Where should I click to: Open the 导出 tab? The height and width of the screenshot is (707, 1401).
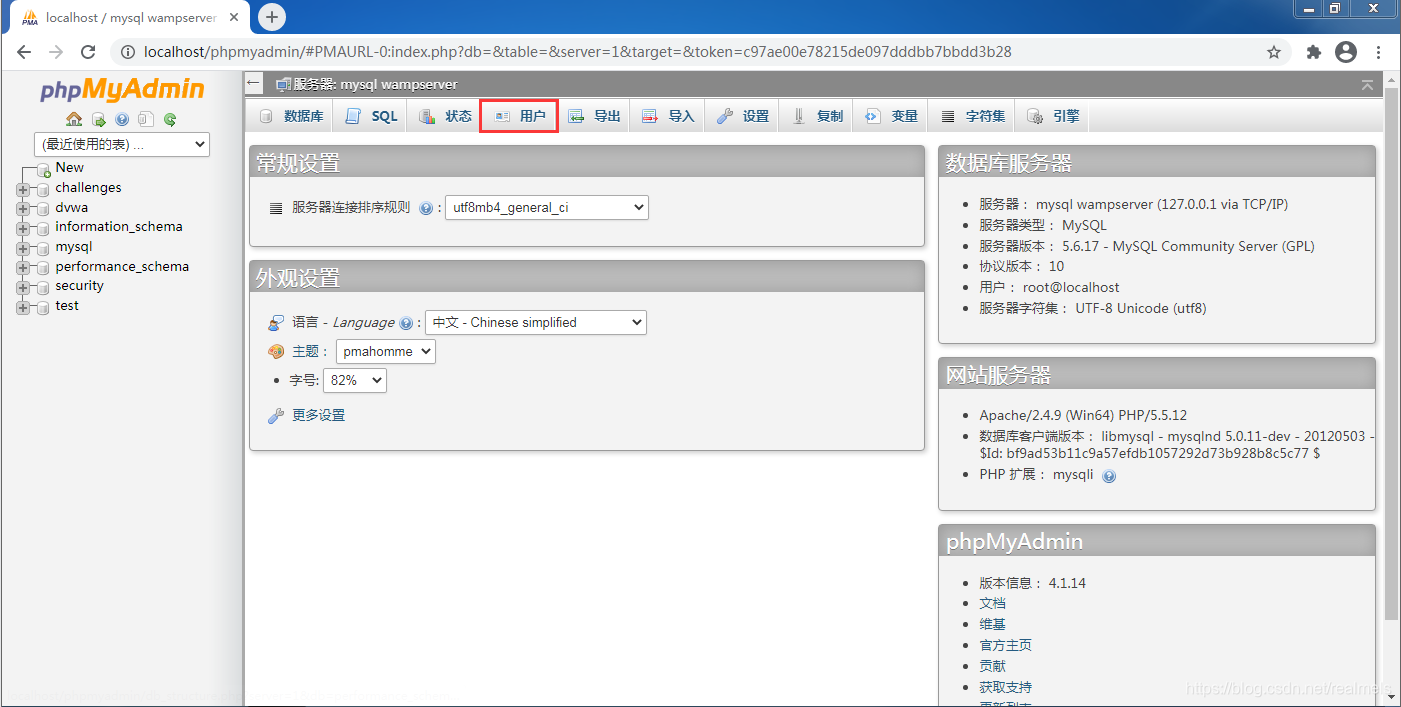[x=594, y=116]
